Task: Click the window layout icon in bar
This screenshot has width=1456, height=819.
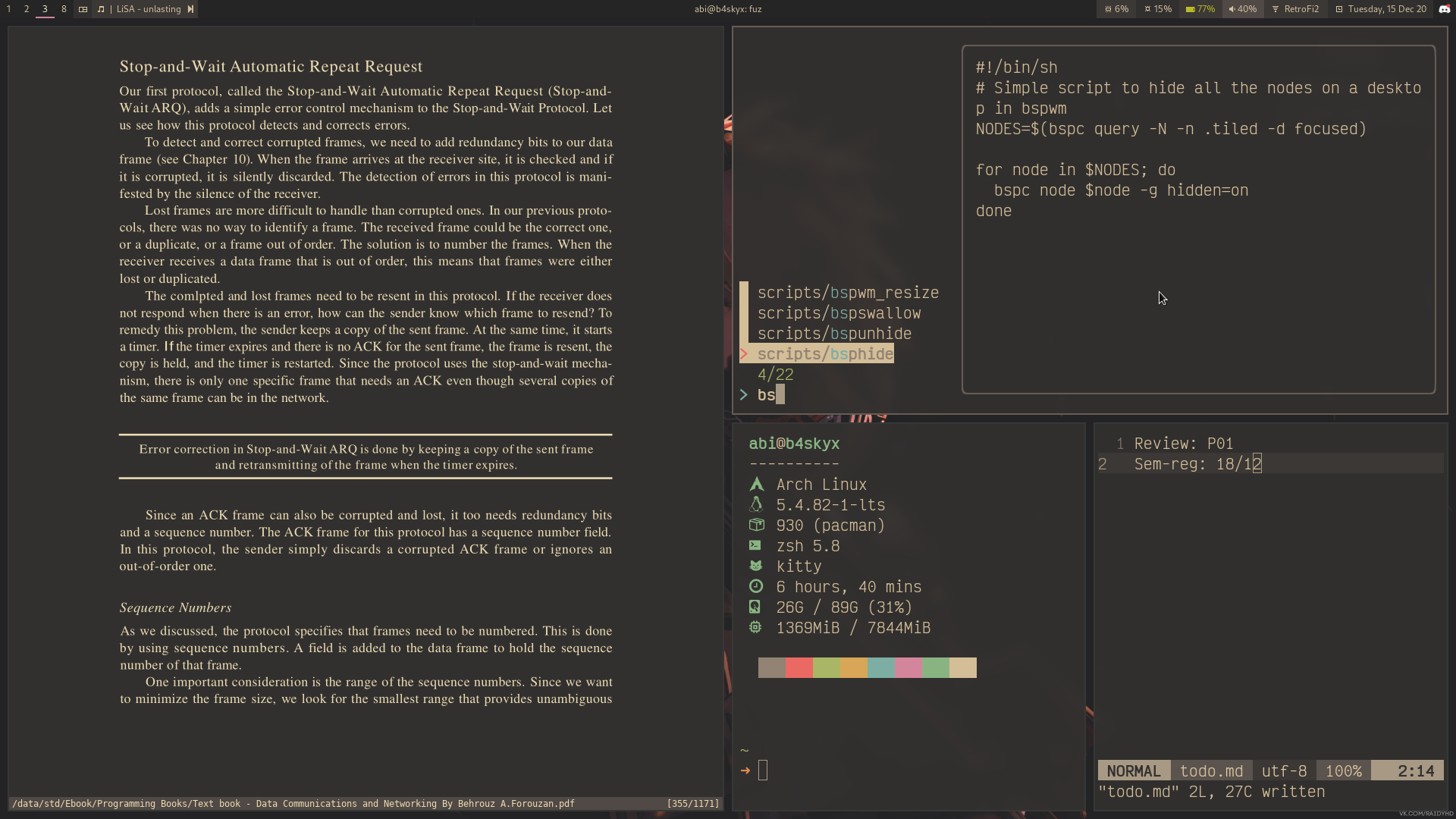Action: (83, 9)
